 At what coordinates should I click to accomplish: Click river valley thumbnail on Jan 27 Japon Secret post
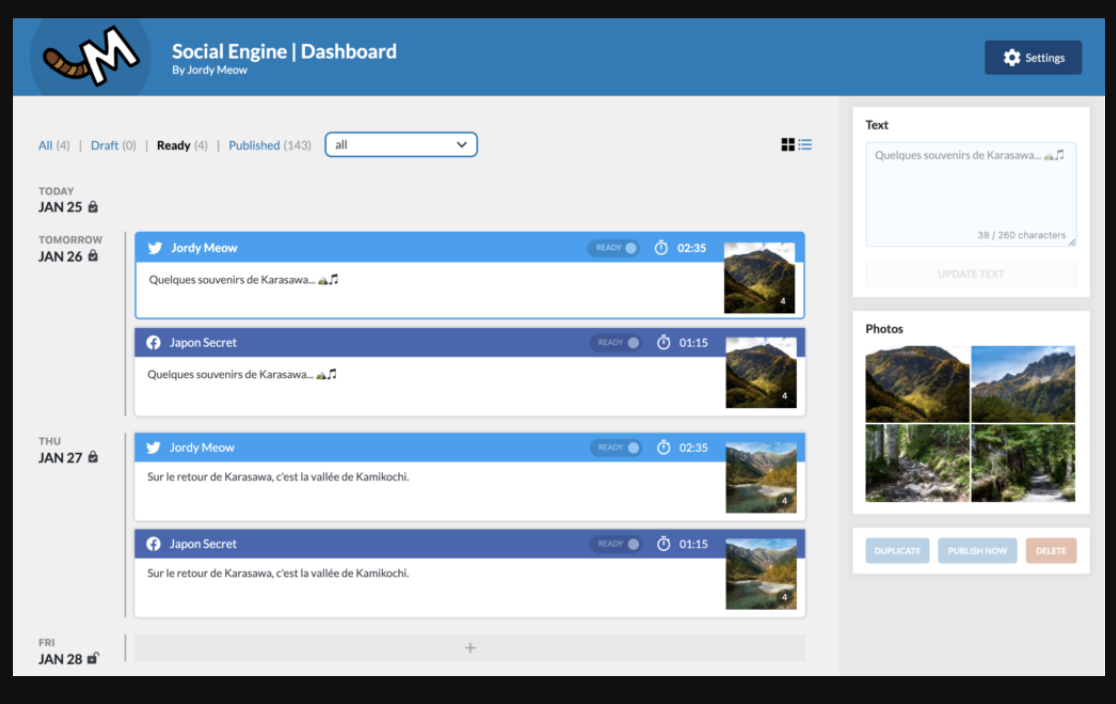coord(761,574)
